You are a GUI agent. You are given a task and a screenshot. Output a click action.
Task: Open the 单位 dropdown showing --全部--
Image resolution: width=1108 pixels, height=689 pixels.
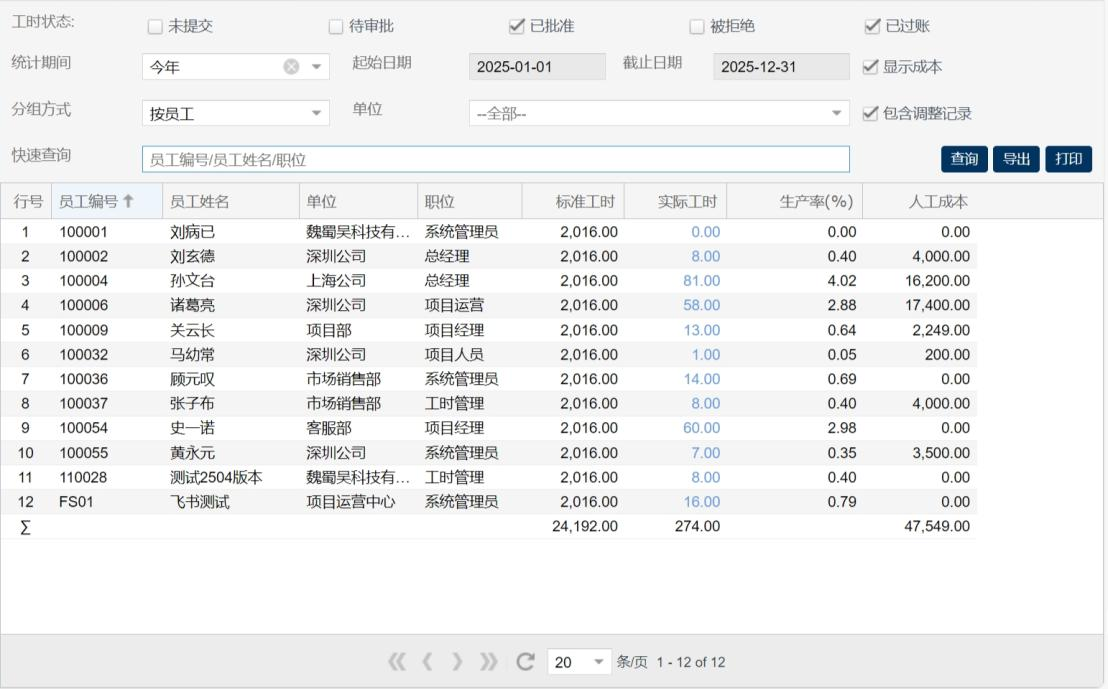[837, 113]
